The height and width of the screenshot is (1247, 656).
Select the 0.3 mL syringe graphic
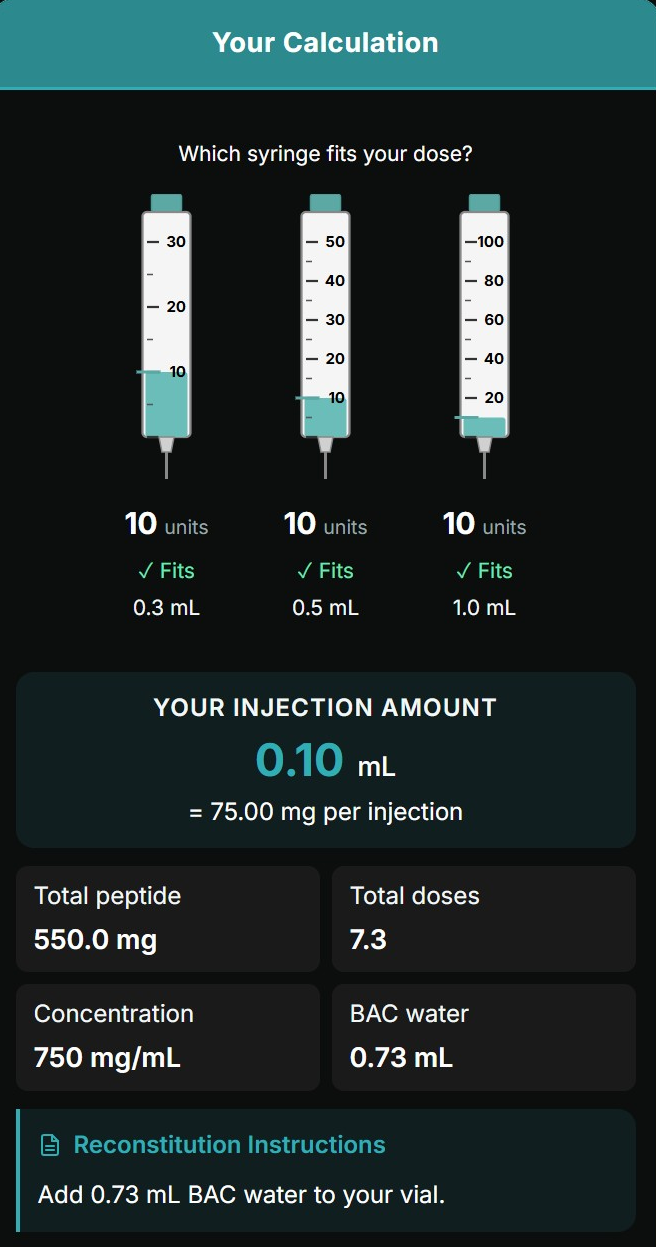(165, 320)
